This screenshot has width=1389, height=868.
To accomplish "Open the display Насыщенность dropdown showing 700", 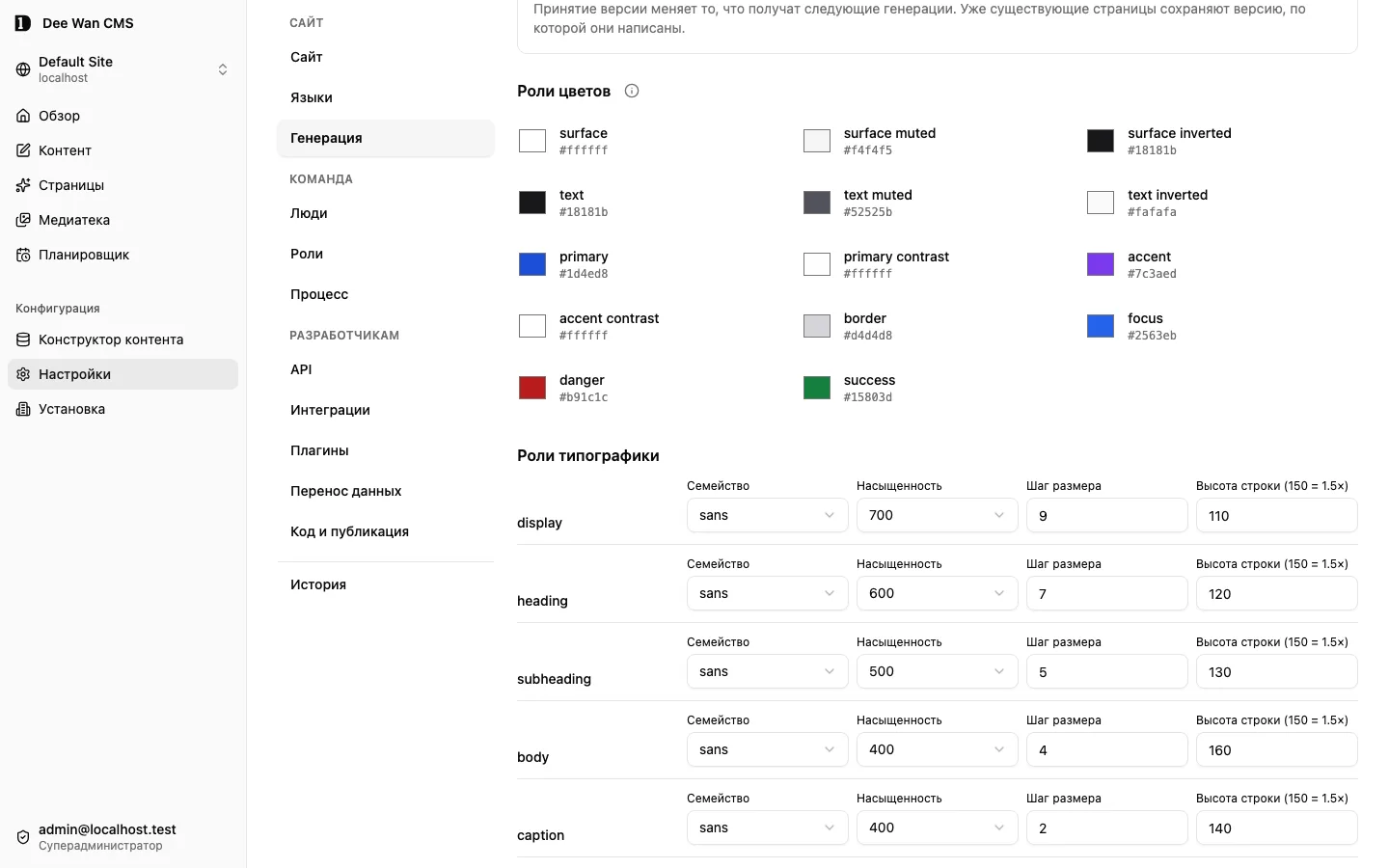I will [938, 515].
